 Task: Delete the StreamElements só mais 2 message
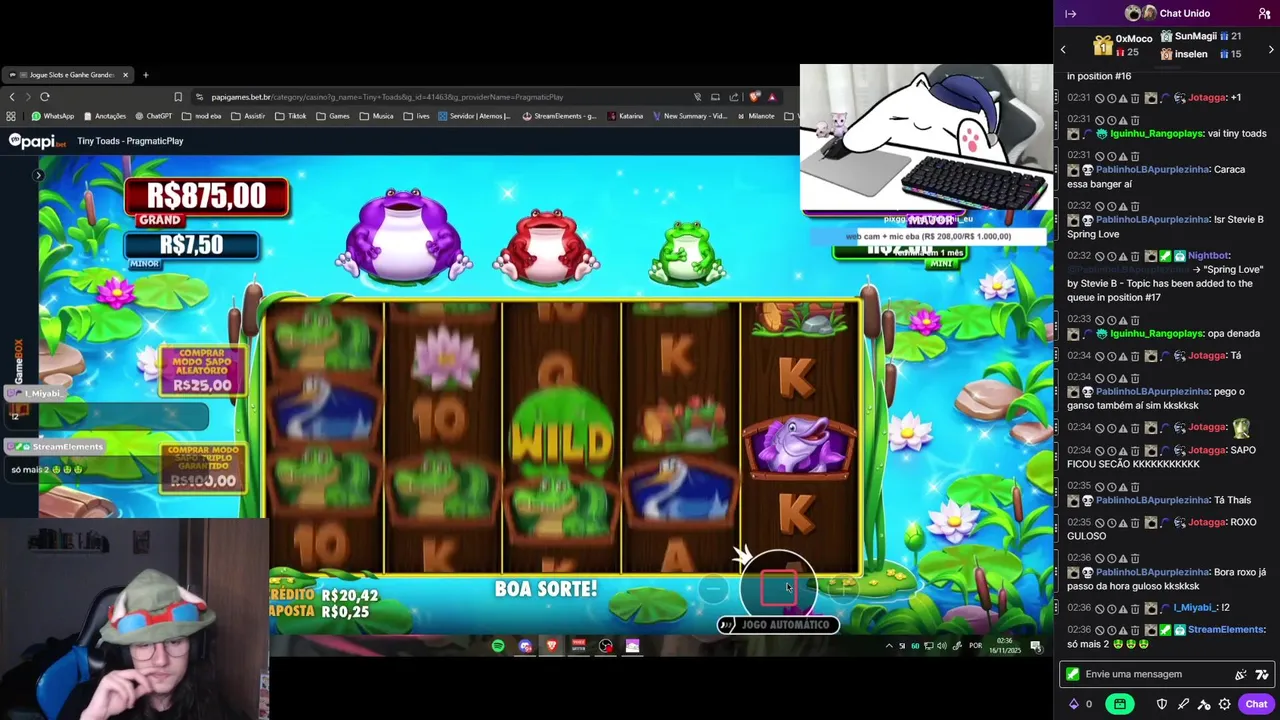point(1135,630)
